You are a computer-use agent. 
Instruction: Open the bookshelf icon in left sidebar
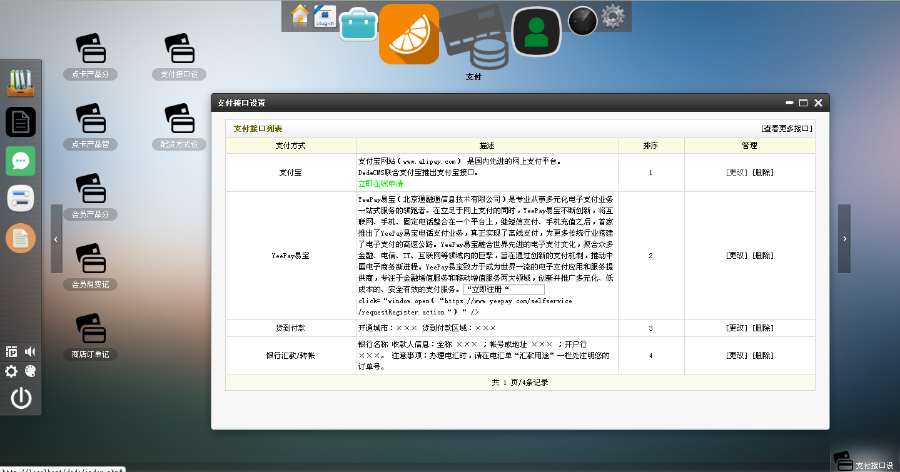pos(21,83)
